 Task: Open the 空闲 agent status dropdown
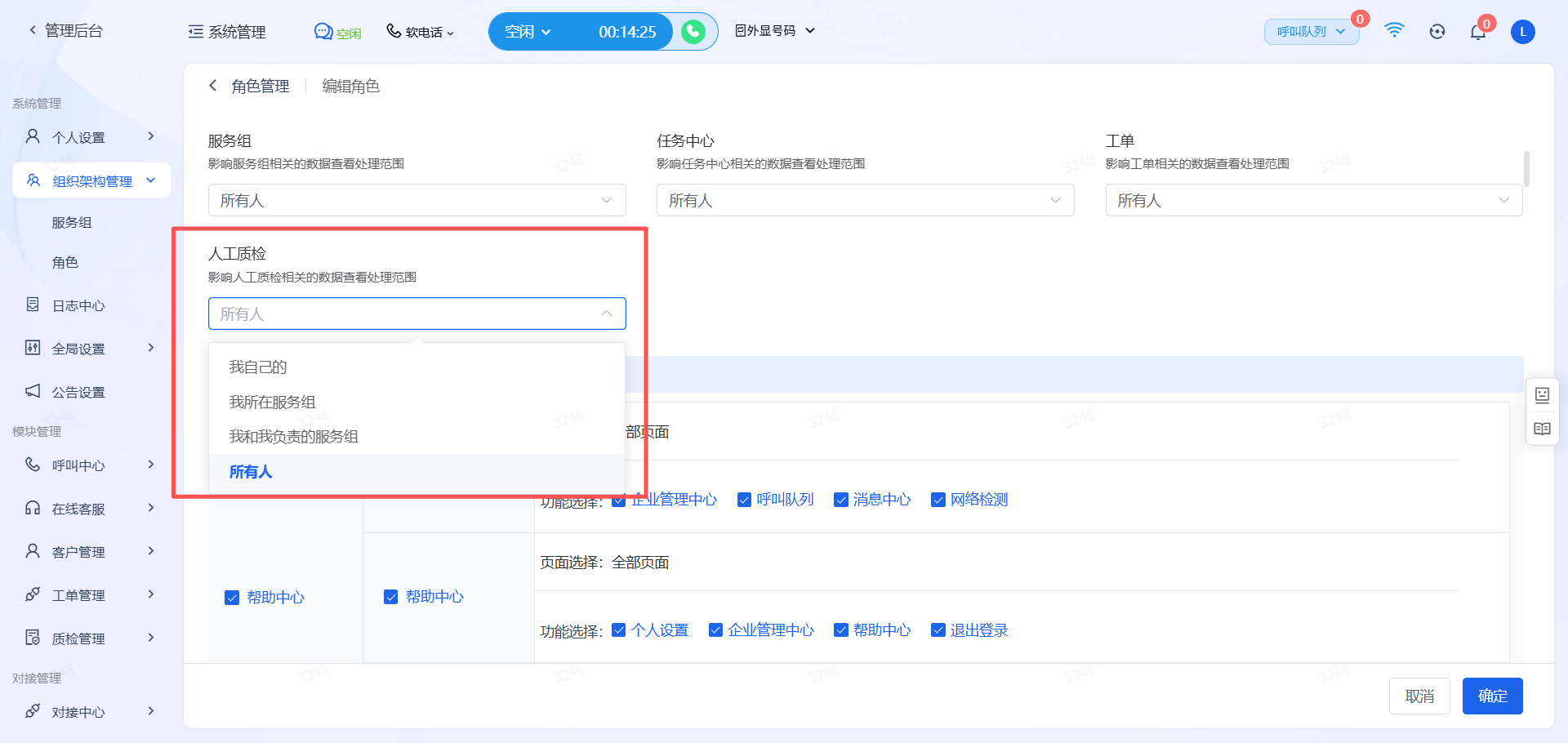tap(528, 32)
